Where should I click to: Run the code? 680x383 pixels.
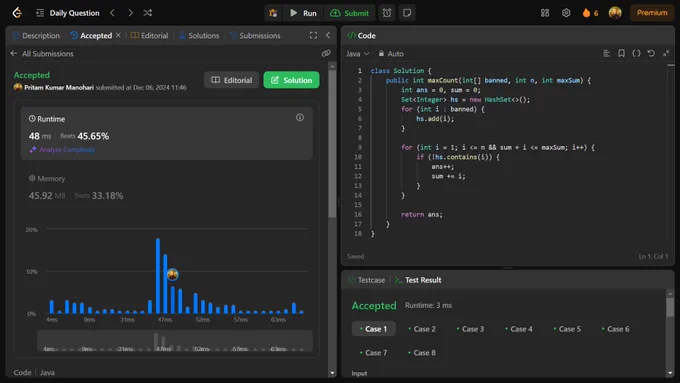click(304, 13)
